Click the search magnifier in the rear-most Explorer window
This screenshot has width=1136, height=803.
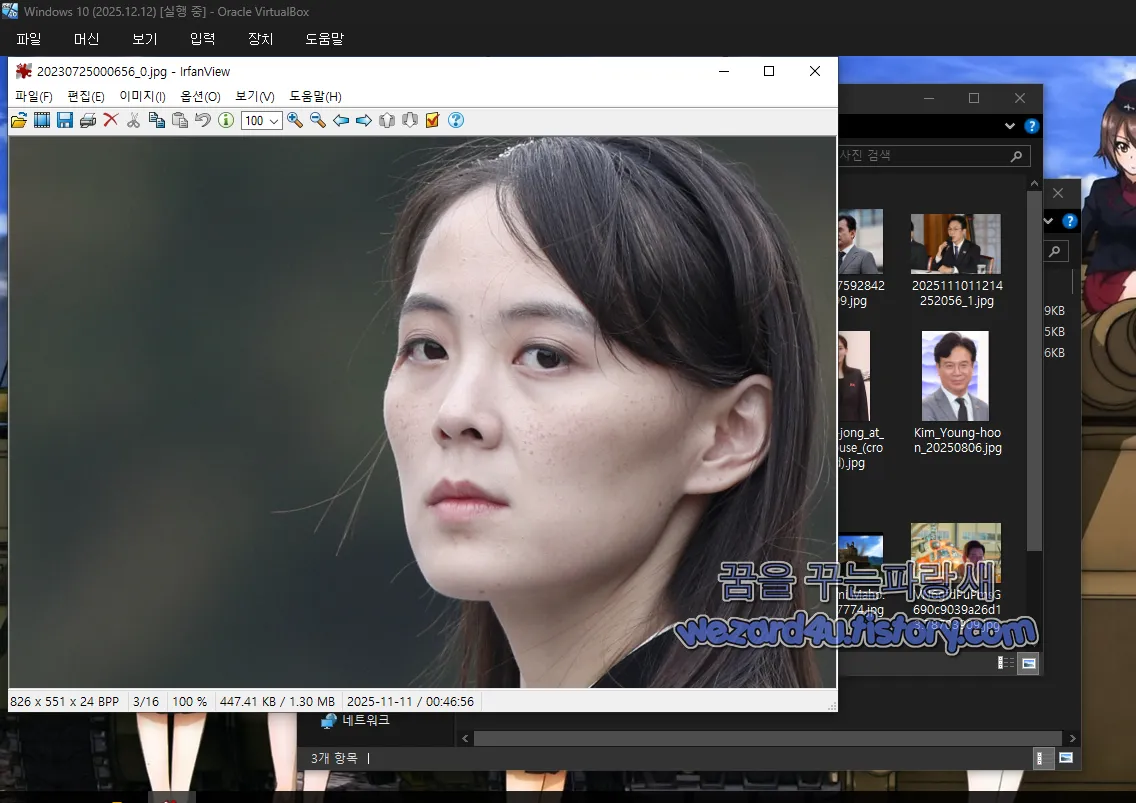point(1056,251)
